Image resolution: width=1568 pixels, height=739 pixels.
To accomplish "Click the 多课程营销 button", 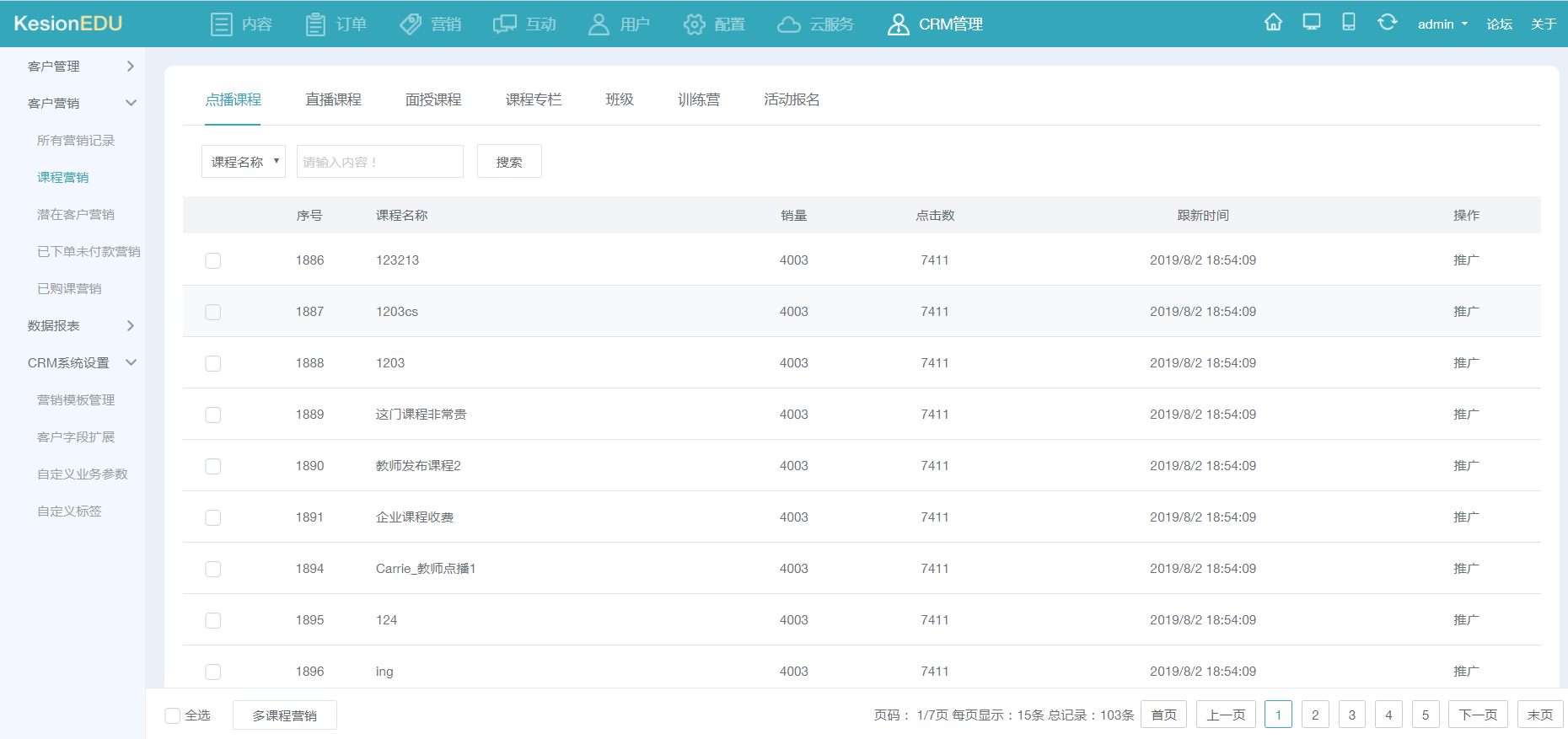I will click(285, 715).
